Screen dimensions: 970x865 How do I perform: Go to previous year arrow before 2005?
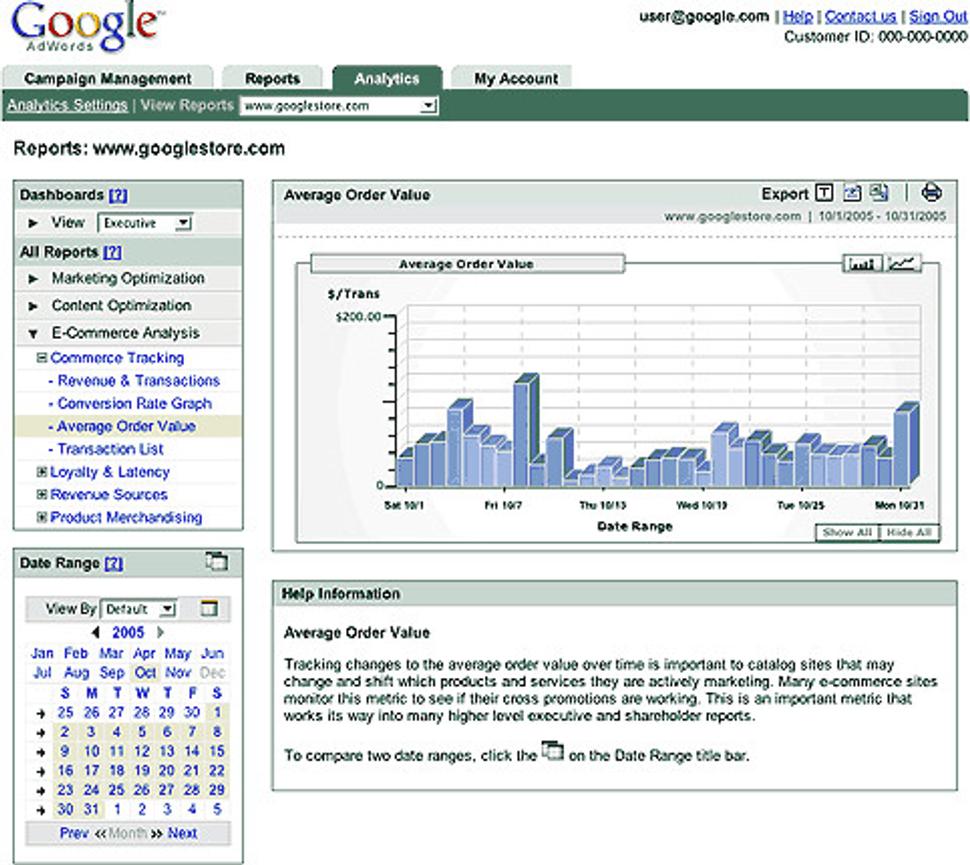tap(95, 632)
